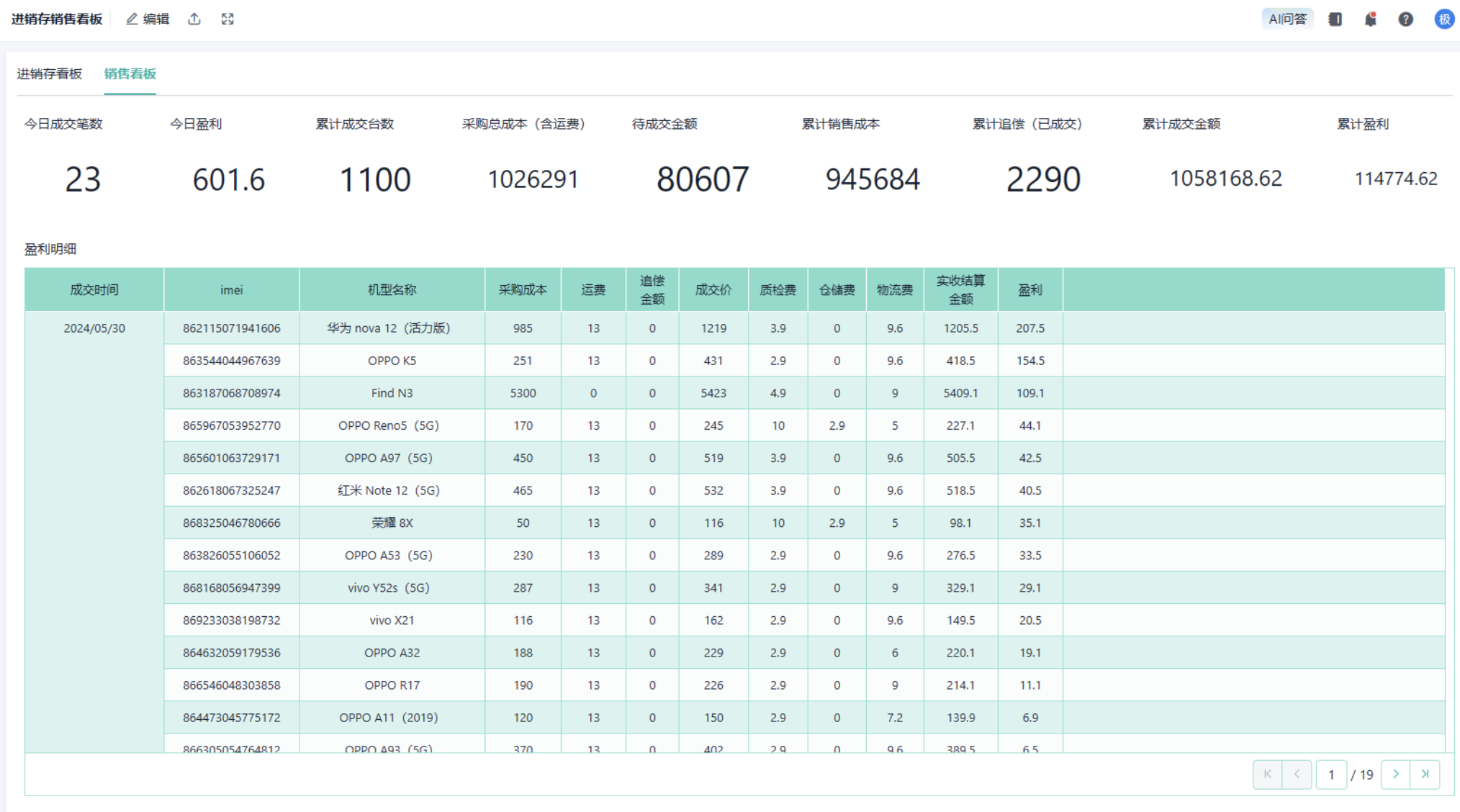This screenshot has height=812, width=1460.
Task: Select the 销售看板 tab
Action: coord(130,74)
